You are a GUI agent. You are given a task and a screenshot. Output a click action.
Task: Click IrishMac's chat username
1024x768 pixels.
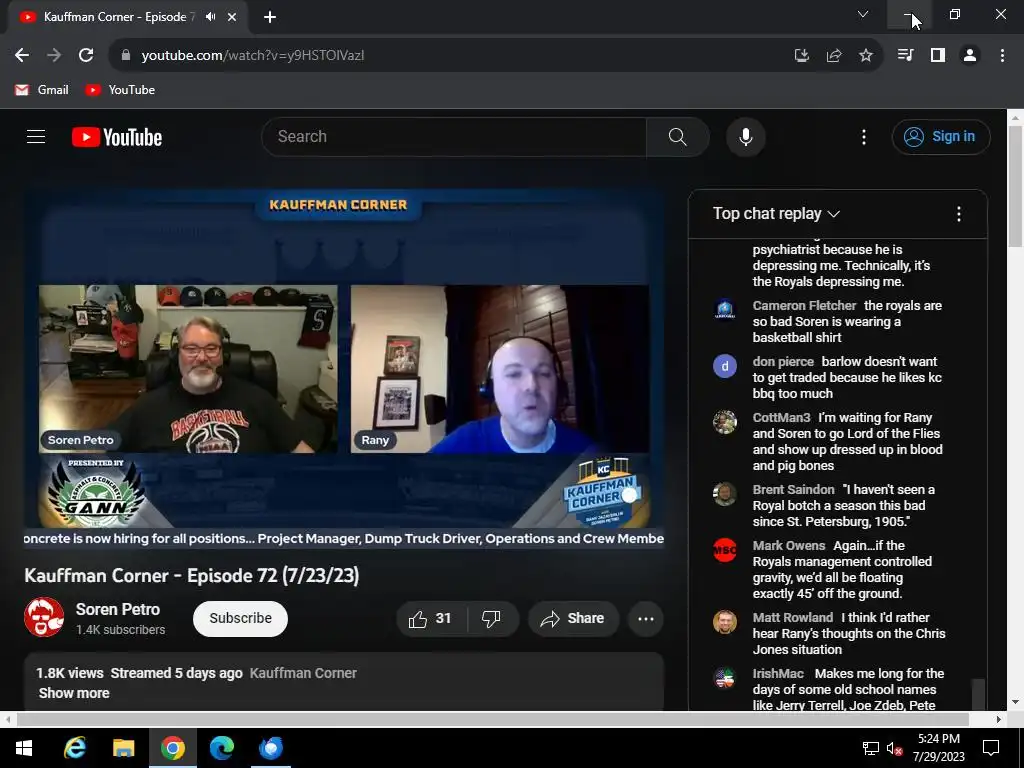pyautogui.click(x=778, y=673)
